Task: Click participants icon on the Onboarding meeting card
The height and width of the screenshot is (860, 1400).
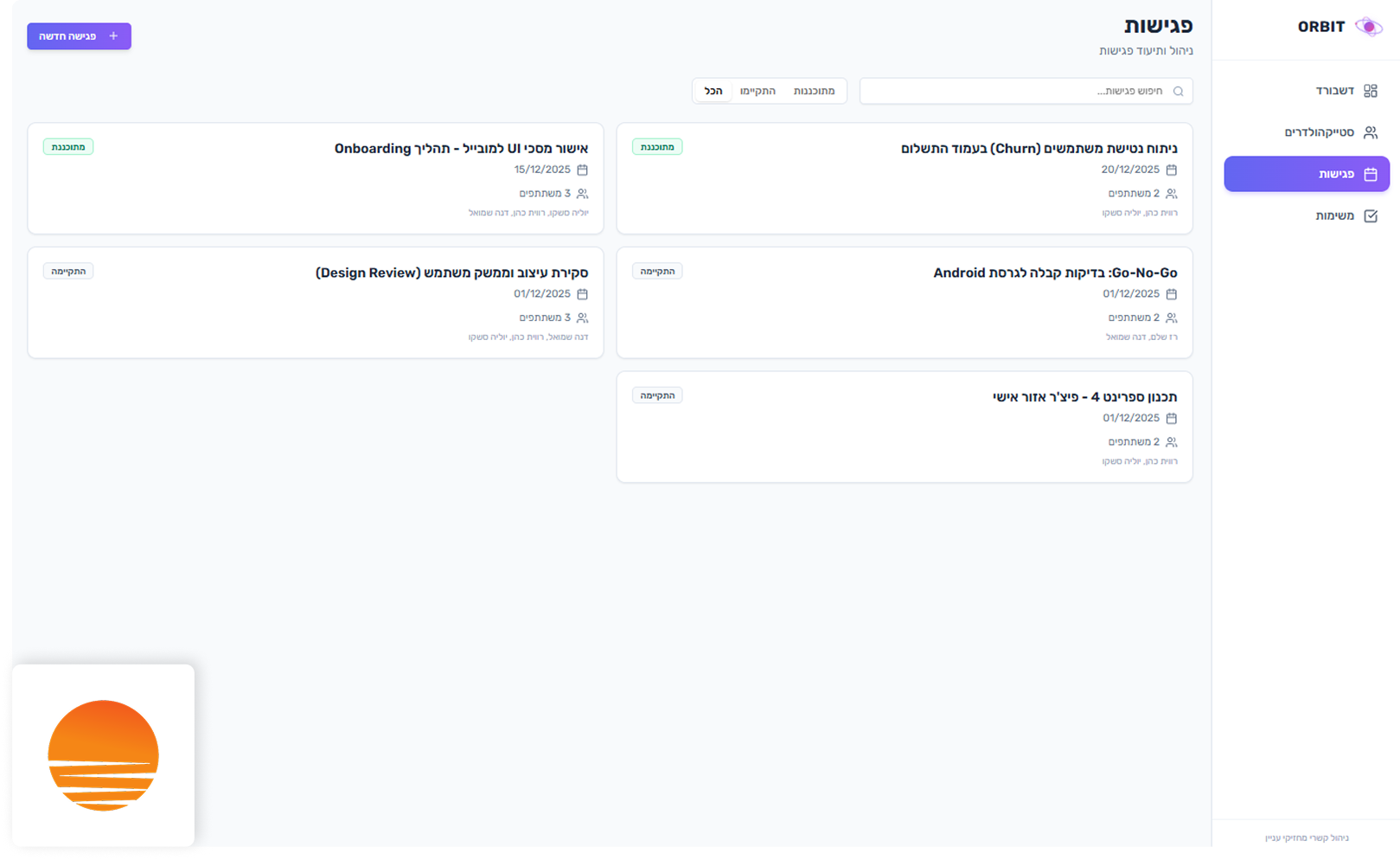Action: coord(582,194)
